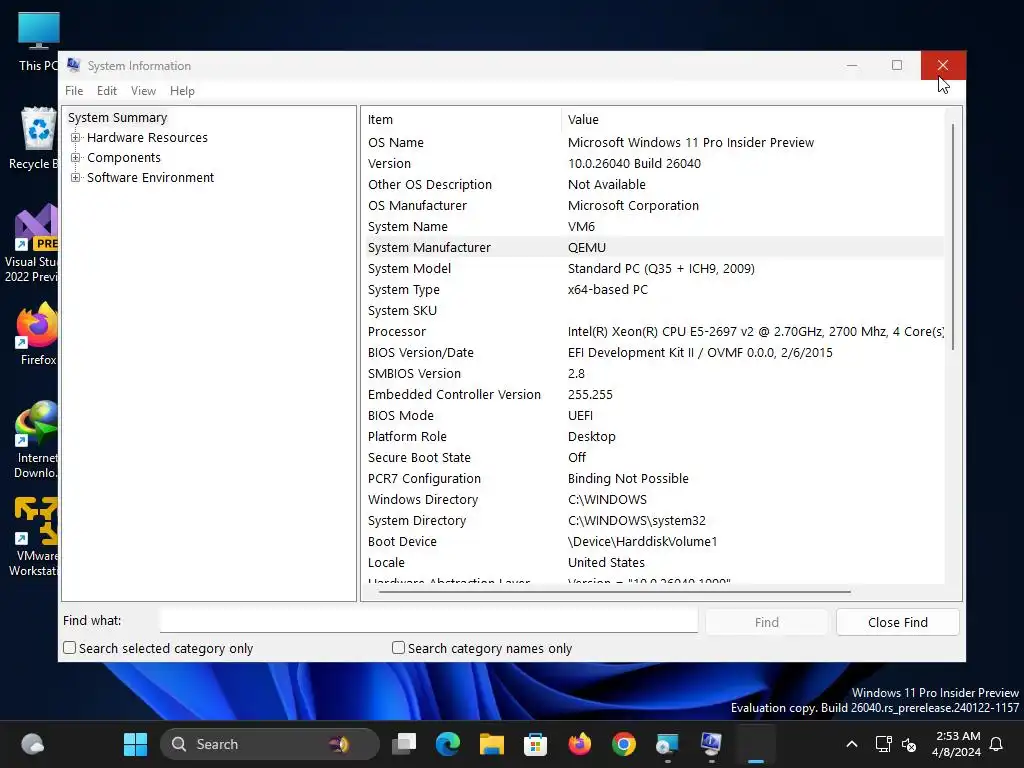Open the View menu
1024x768 pixels.
[143, 91]
